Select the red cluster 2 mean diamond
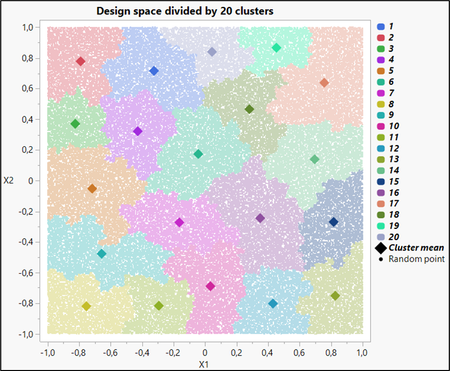Image resolution: width=450 pixels, height=371 pixels. click(x=80, y=61)
